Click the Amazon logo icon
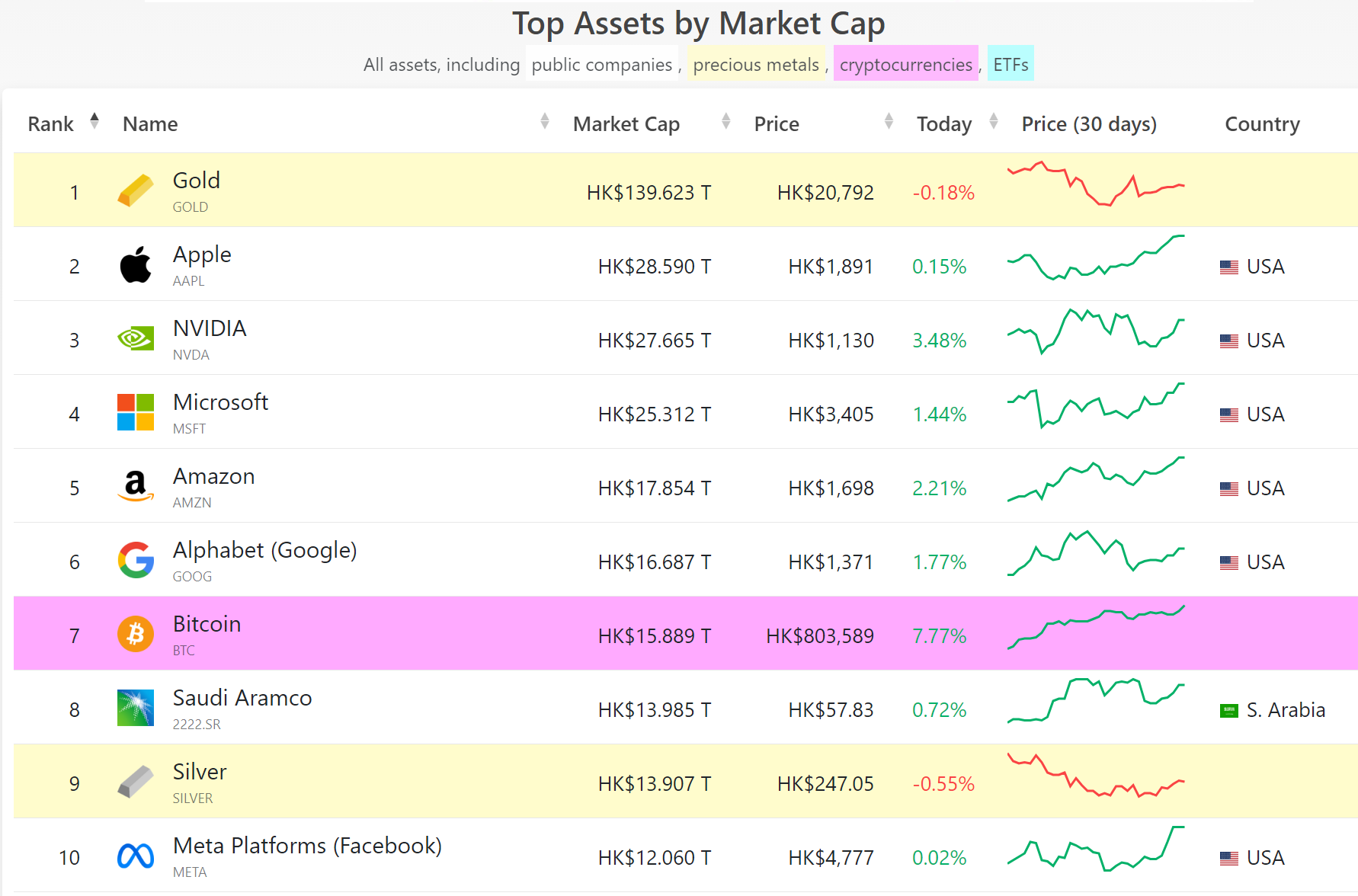The height and width of the screenshot is (896, 1358). point(136,486)
